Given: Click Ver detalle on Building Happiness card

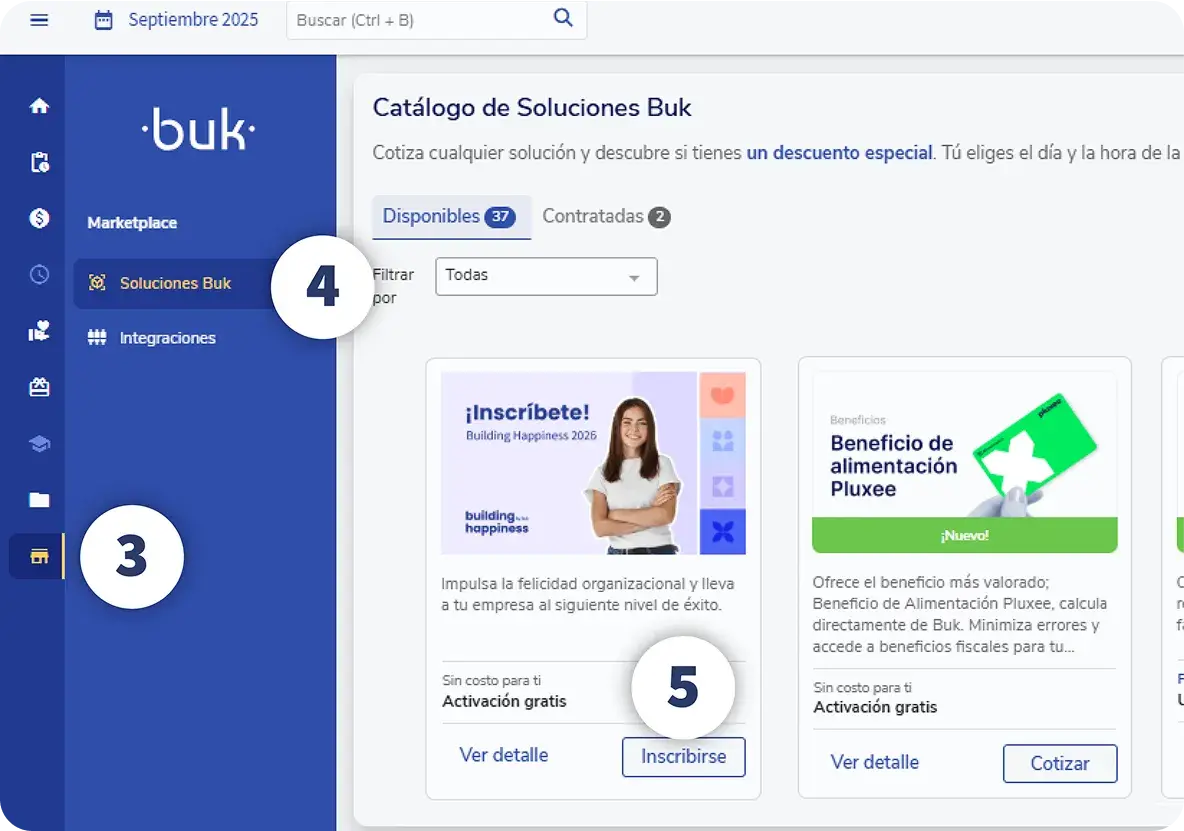Looking at the screenshot, I should pos(504,755).
